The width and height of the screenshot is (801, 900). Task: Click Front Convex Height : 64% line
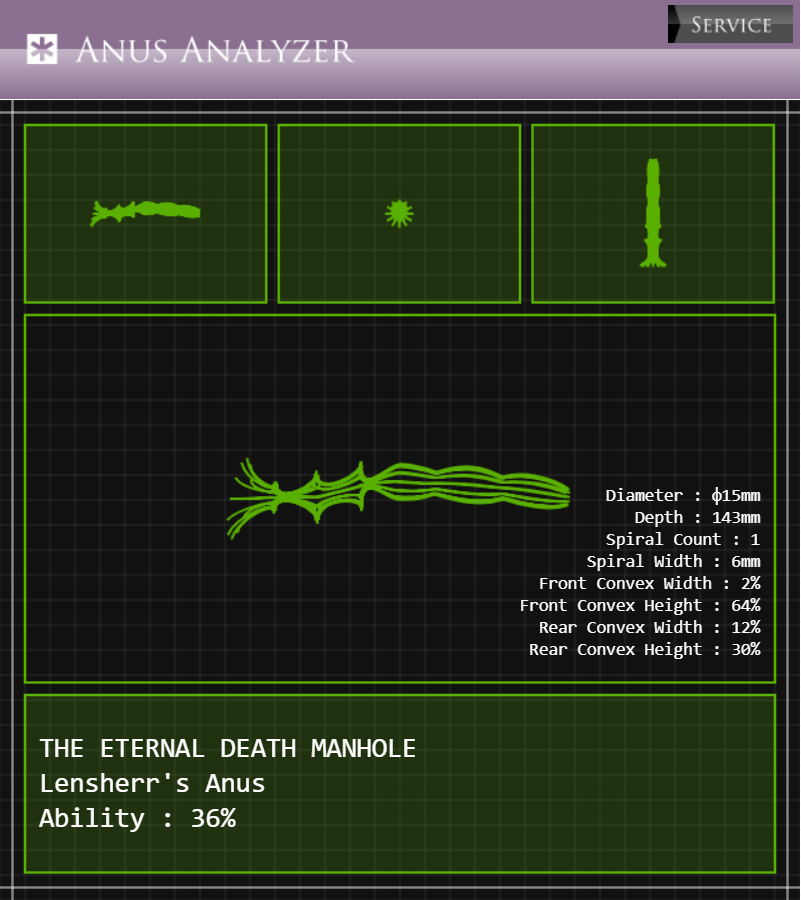640,605
